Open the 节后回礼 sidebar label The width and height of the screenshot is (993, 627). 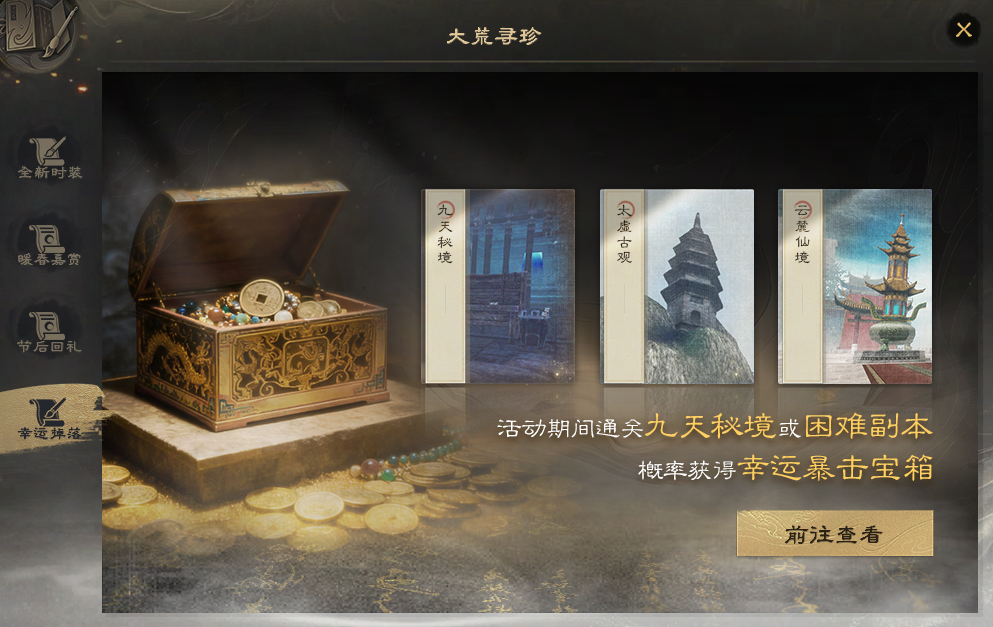(49, 346)
